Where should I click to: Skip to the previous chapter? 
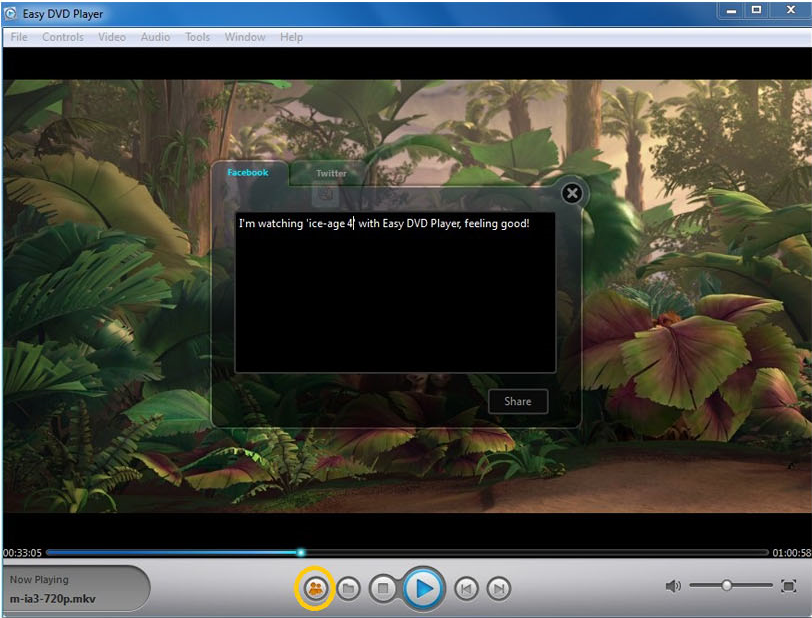(x=465, y=589)
